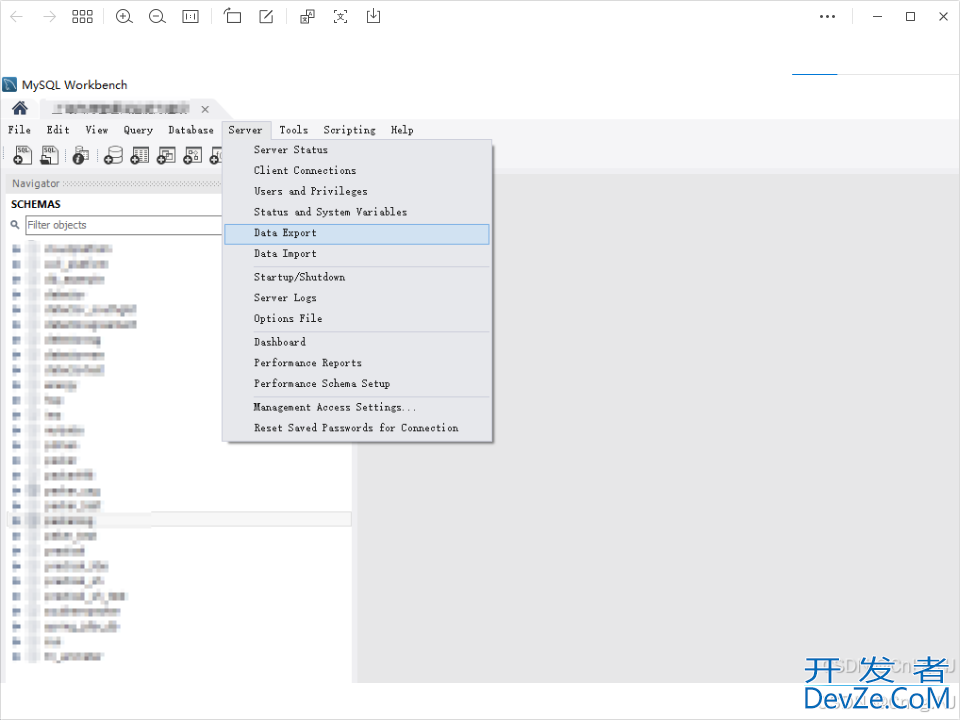Rotate the image with the rotate icon

(x=232, y=16)
